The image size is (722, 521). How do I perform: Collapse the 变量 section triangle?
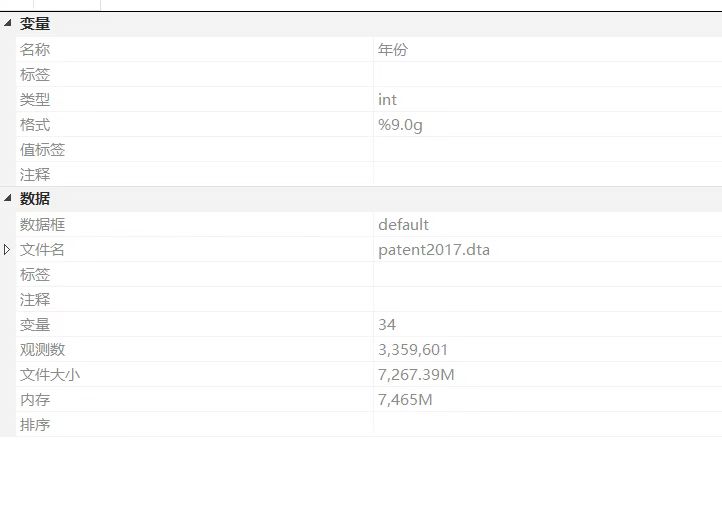pos(8,24)
